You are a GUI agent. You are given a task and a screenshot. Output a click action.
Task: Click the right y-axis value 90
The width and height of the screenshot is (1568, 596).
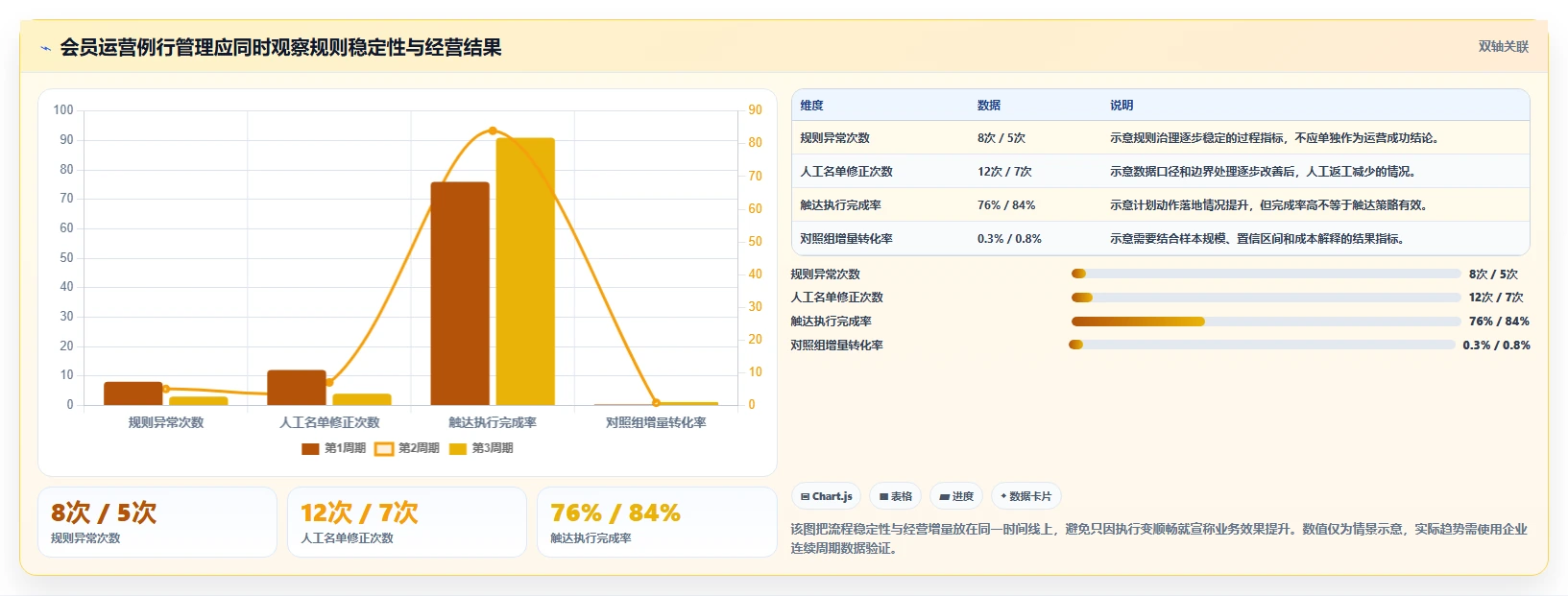(x=756, y=110)
